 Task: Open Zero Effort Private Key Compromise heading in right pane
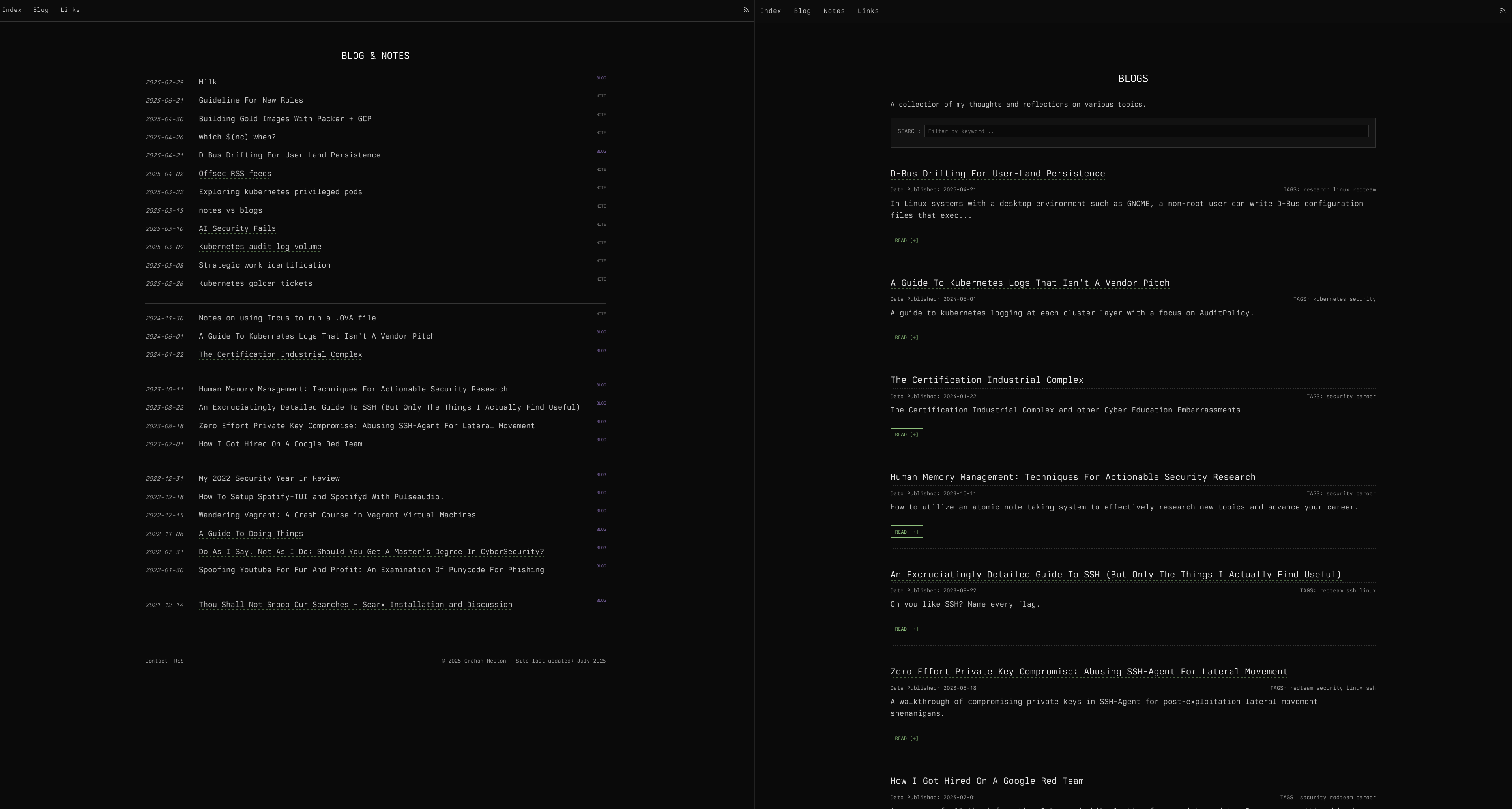click(1088, 672)
